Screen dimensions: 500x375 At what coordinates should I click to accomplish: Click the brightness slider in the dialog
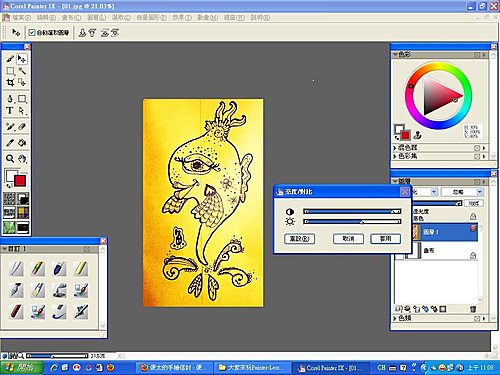click(x=352, y=222)
